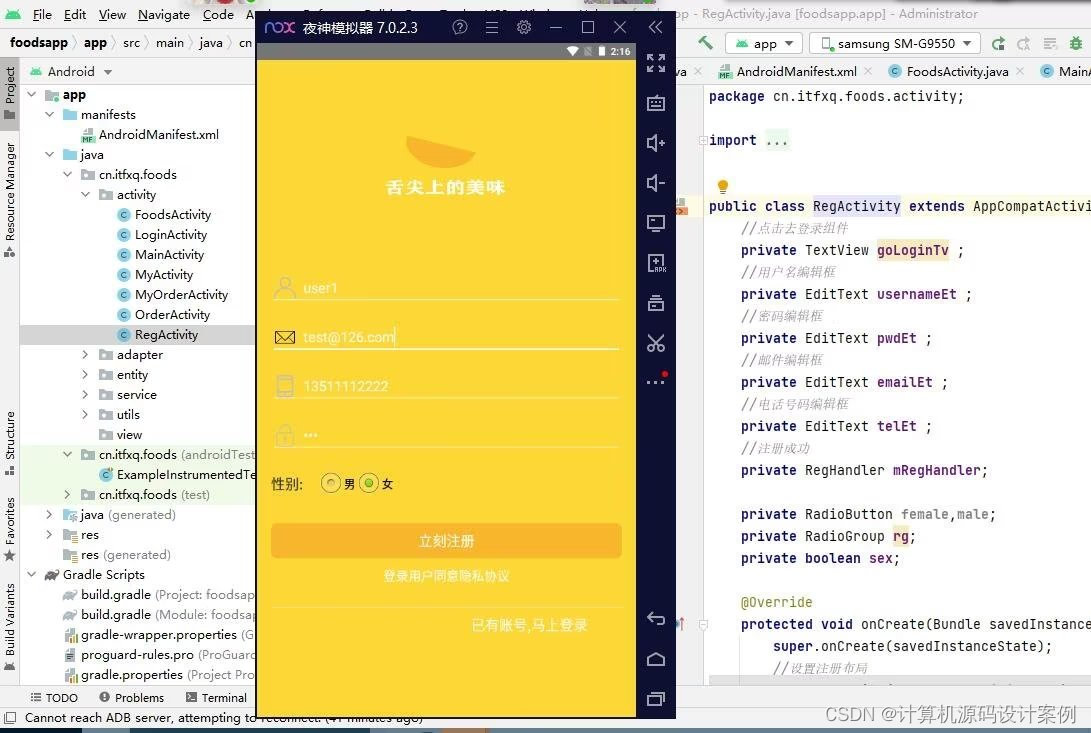Screen dimensions: 1091x733
Task: Open Nox emulator help icon
Action: 460,27
